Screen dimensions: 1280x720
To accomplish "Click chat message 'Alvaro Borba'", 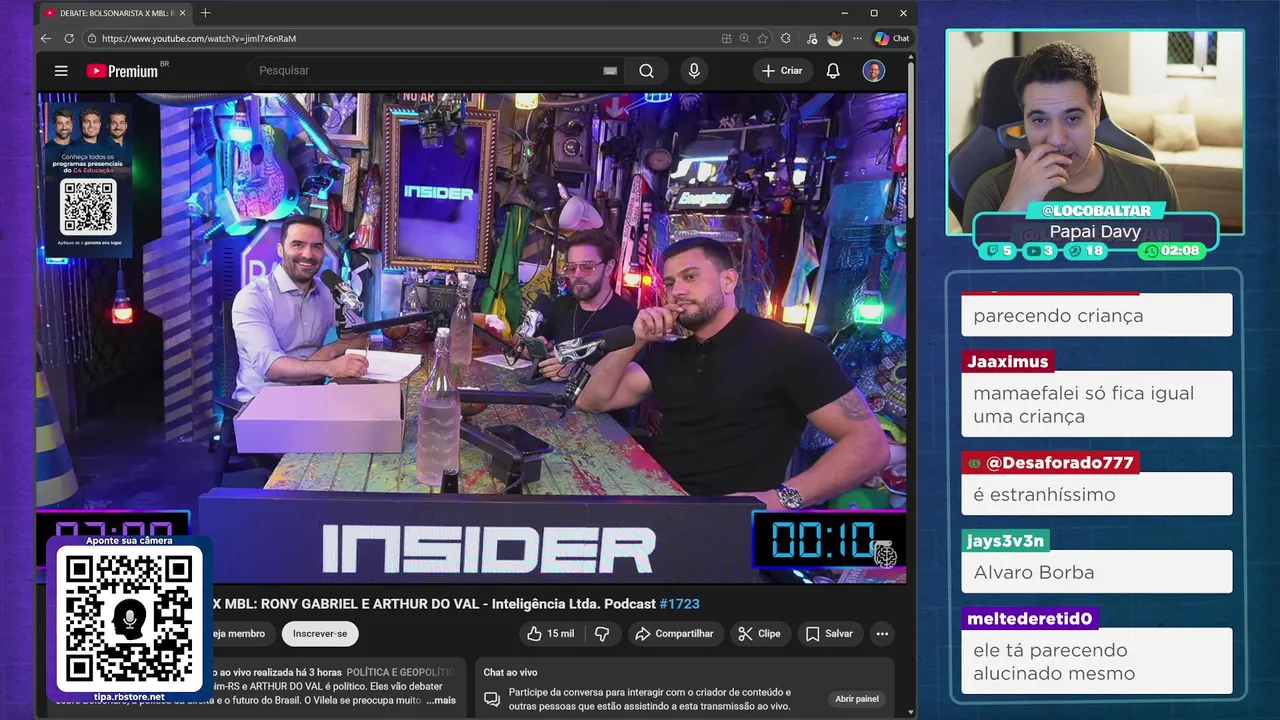I will coord(1097,572).
